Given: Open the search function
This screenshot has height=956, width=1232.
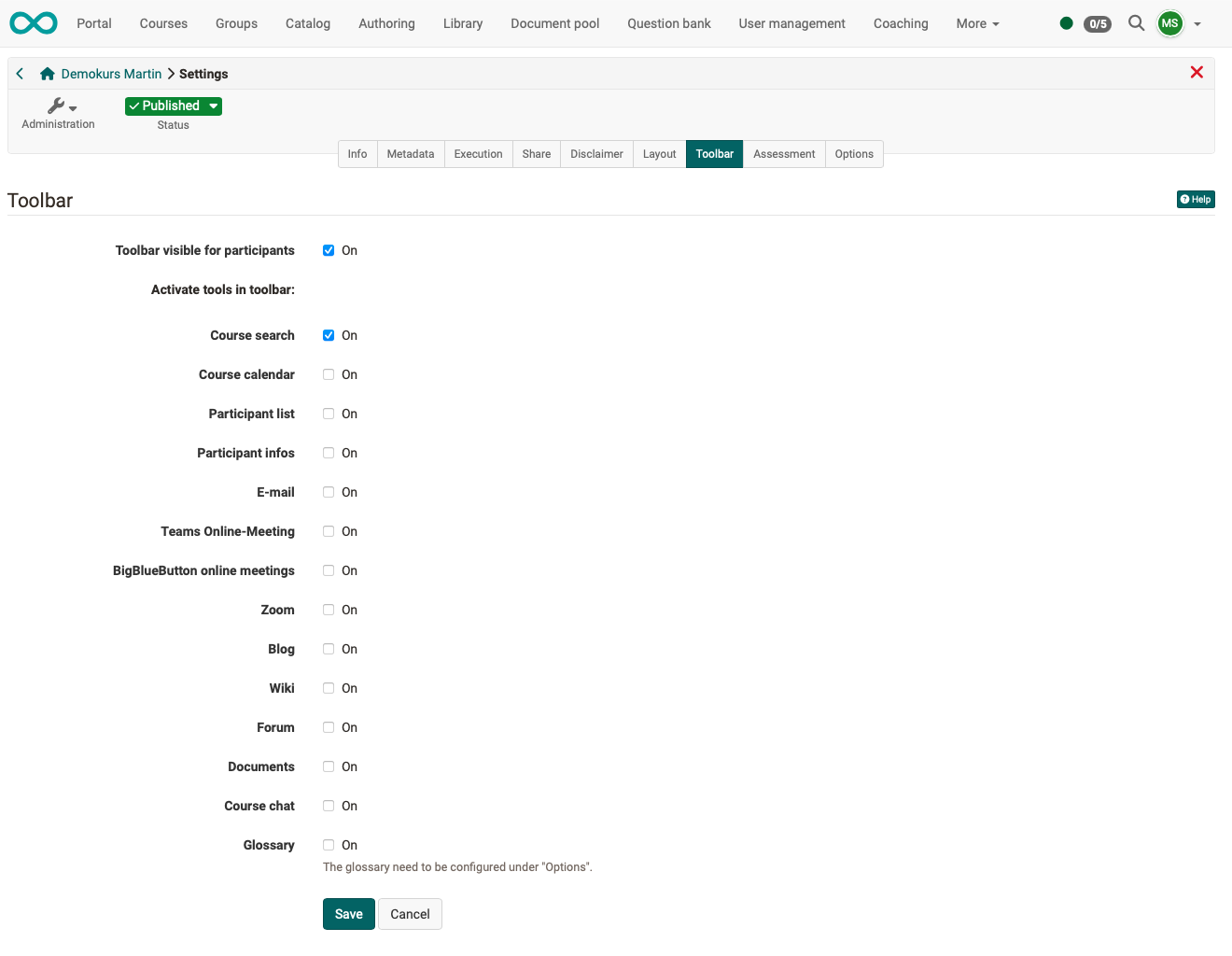Looking at the screenshot, I should [x=1136, y=23].
